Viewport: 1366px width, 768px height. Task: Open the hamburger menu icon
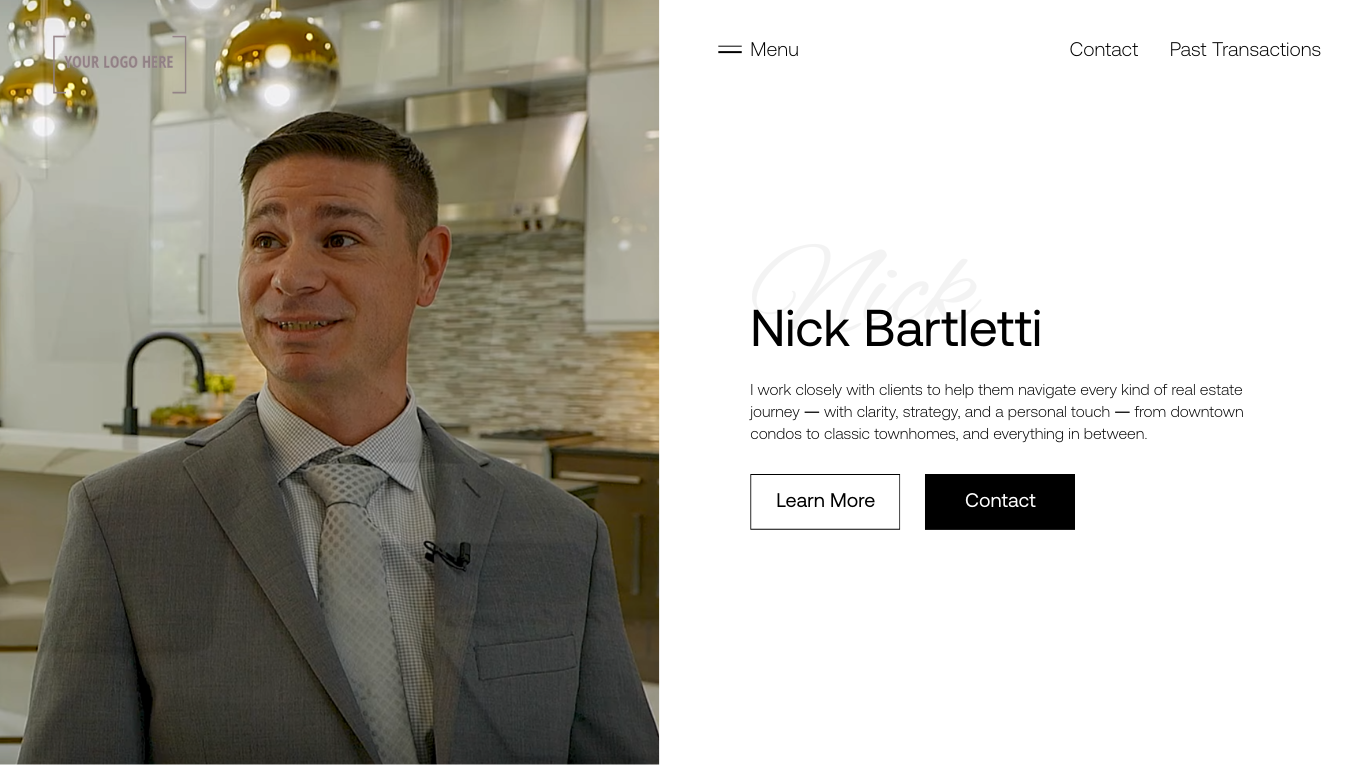pos(729,49)
